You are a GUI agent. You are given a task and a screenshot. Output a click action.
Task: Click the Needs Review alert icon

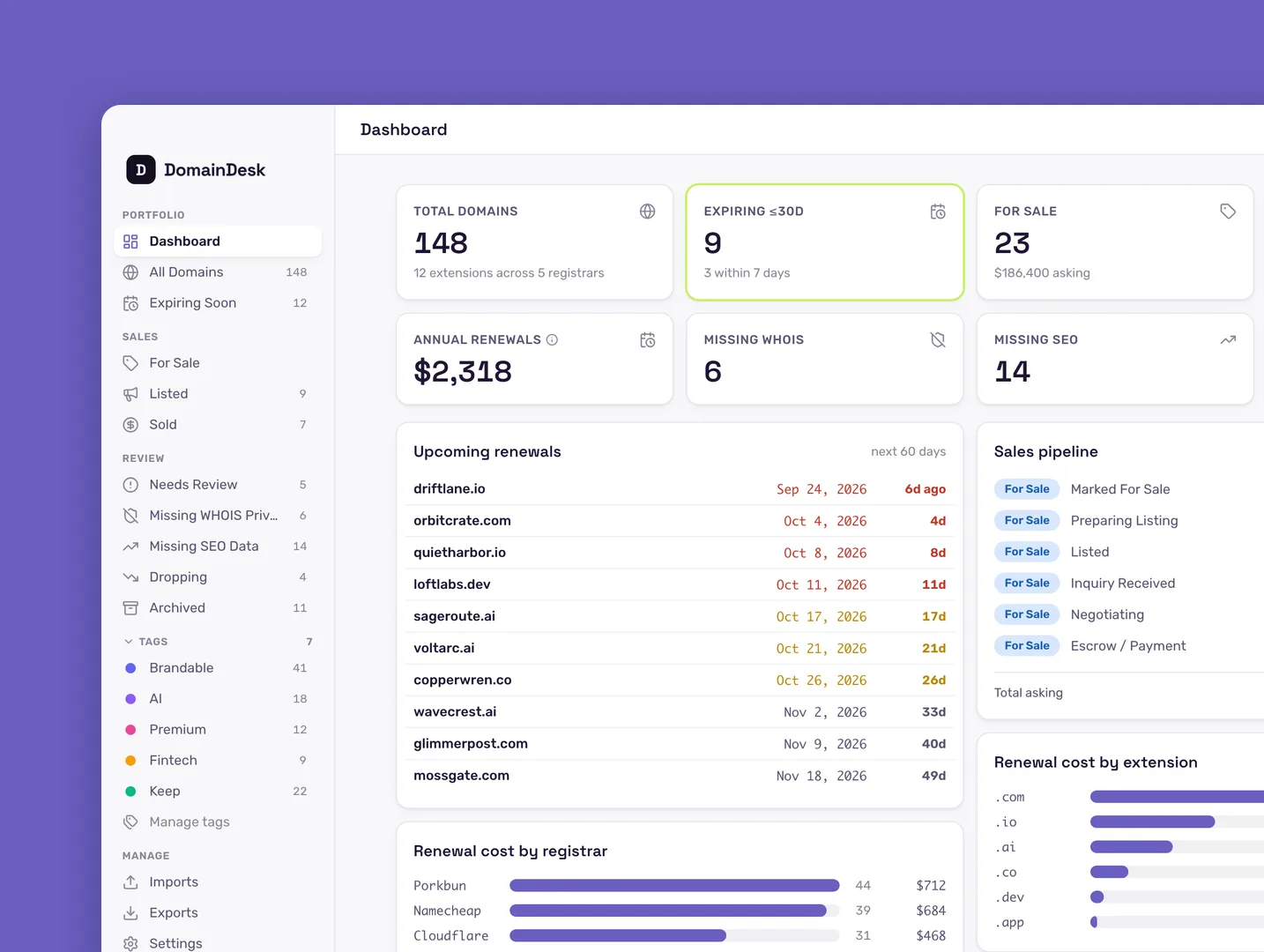point(130,485)
